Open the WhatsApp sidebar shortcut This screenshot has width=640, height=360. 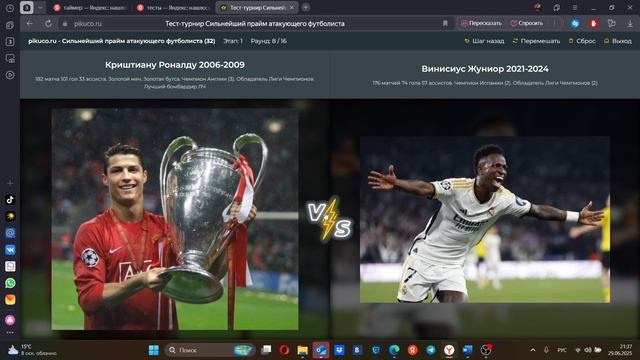click(x=10, y=283)
